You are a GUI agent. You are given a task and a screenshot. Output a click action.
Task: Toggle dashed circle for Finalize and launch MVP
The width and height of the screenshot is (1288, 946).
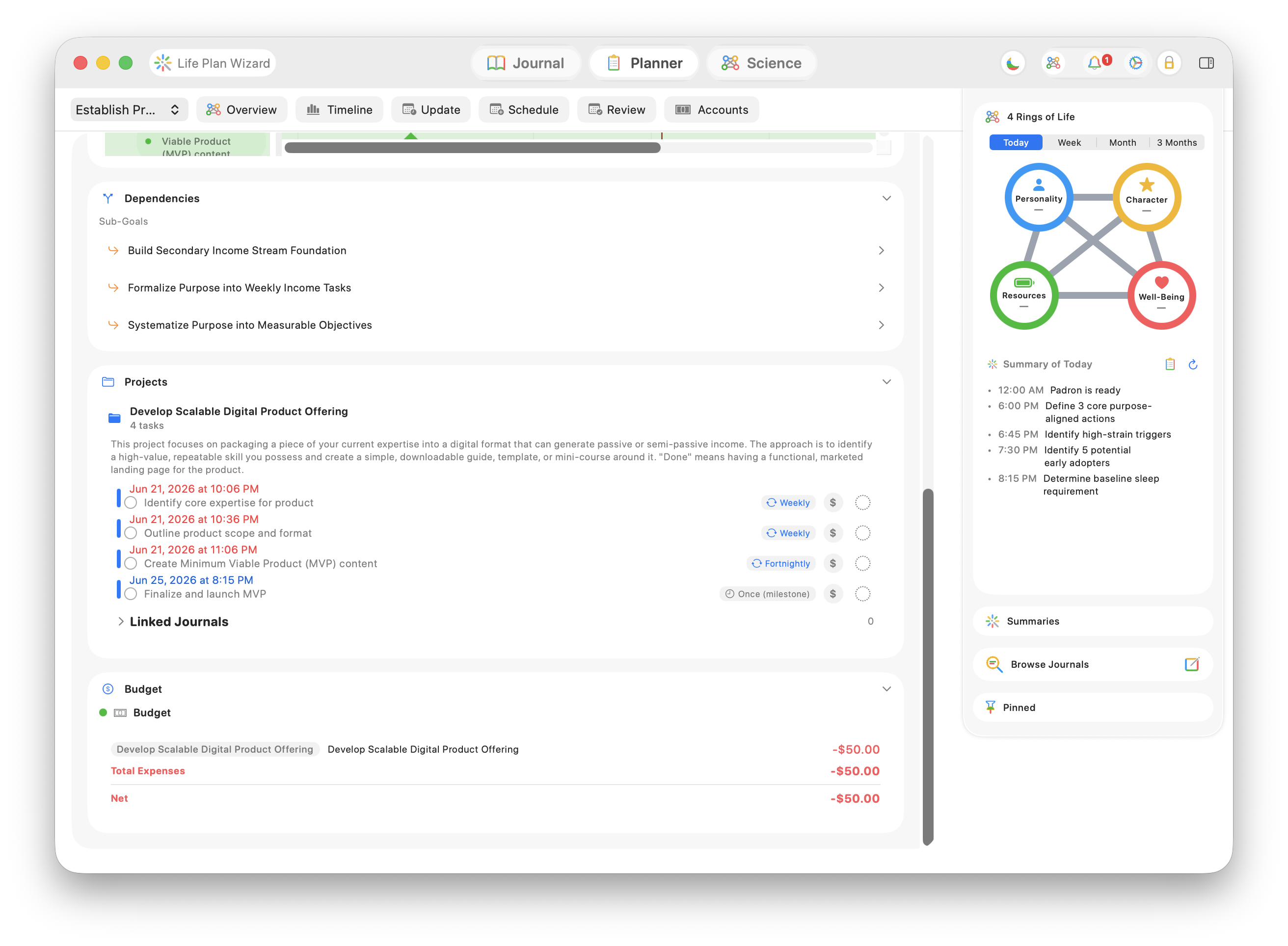pyautogui.click(x=862, y=594)
